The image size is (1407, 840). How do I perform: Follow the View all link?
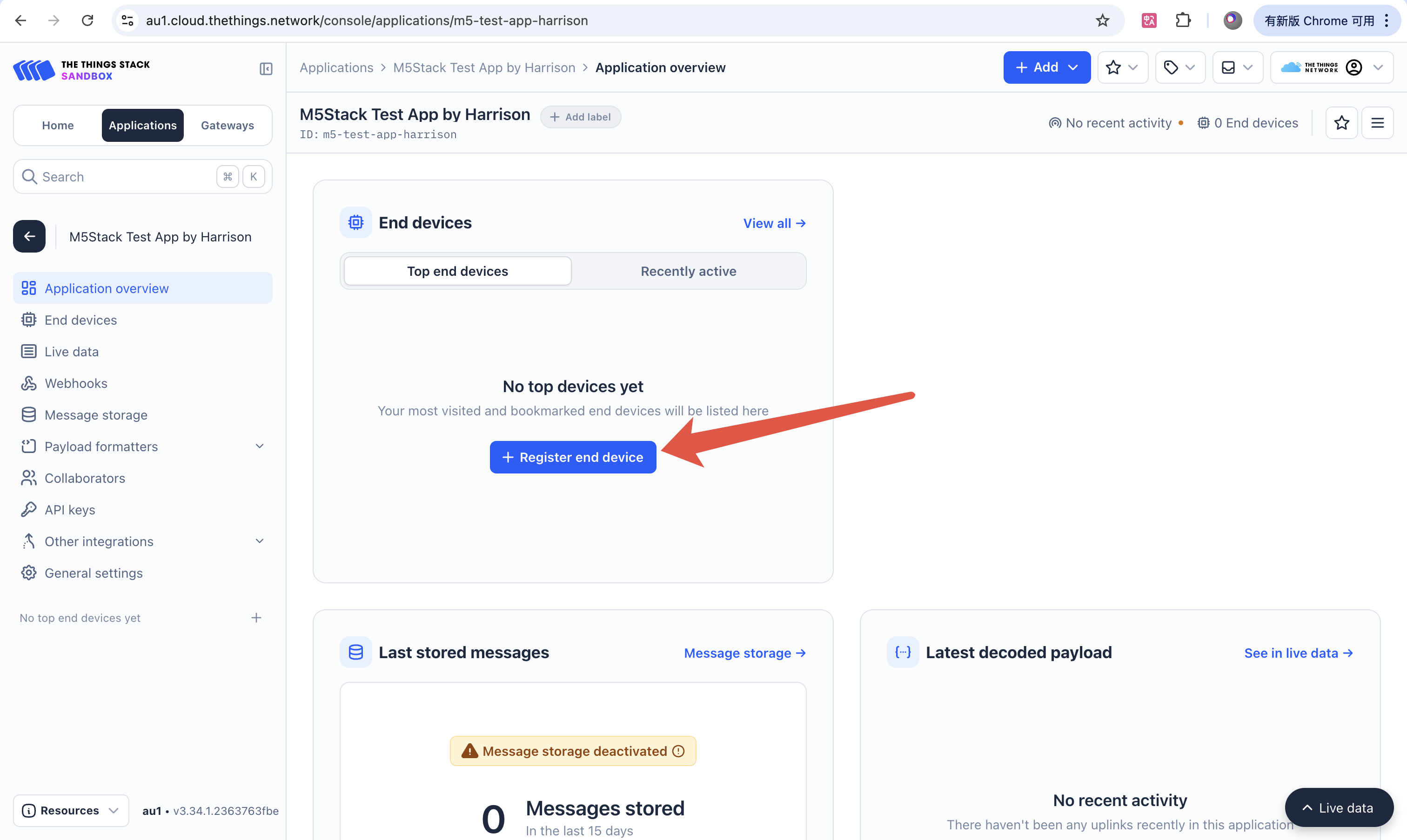[x=775, y=223]
